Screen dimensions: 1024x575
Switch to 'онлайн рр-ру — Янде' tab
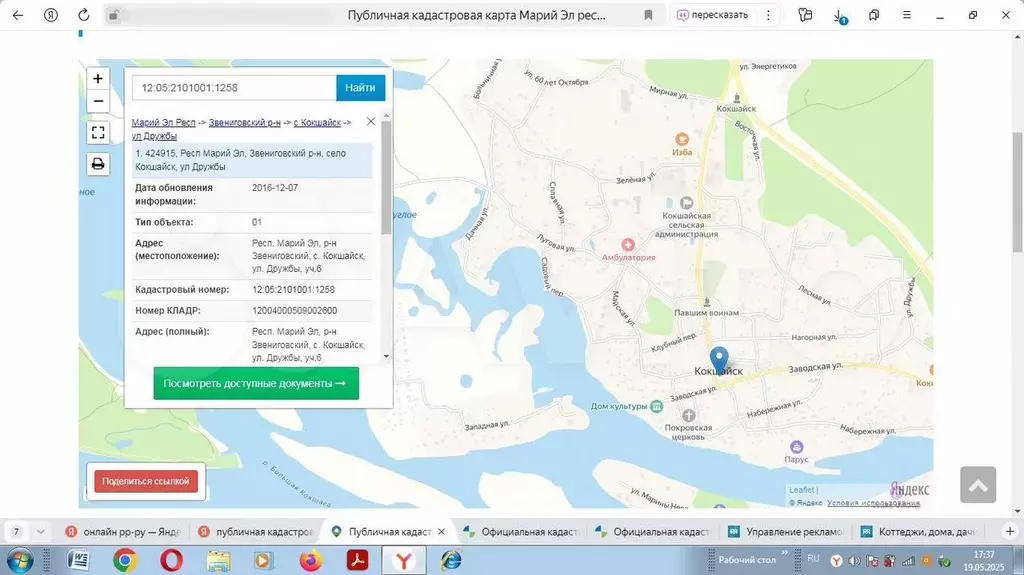tap(124, 532)
